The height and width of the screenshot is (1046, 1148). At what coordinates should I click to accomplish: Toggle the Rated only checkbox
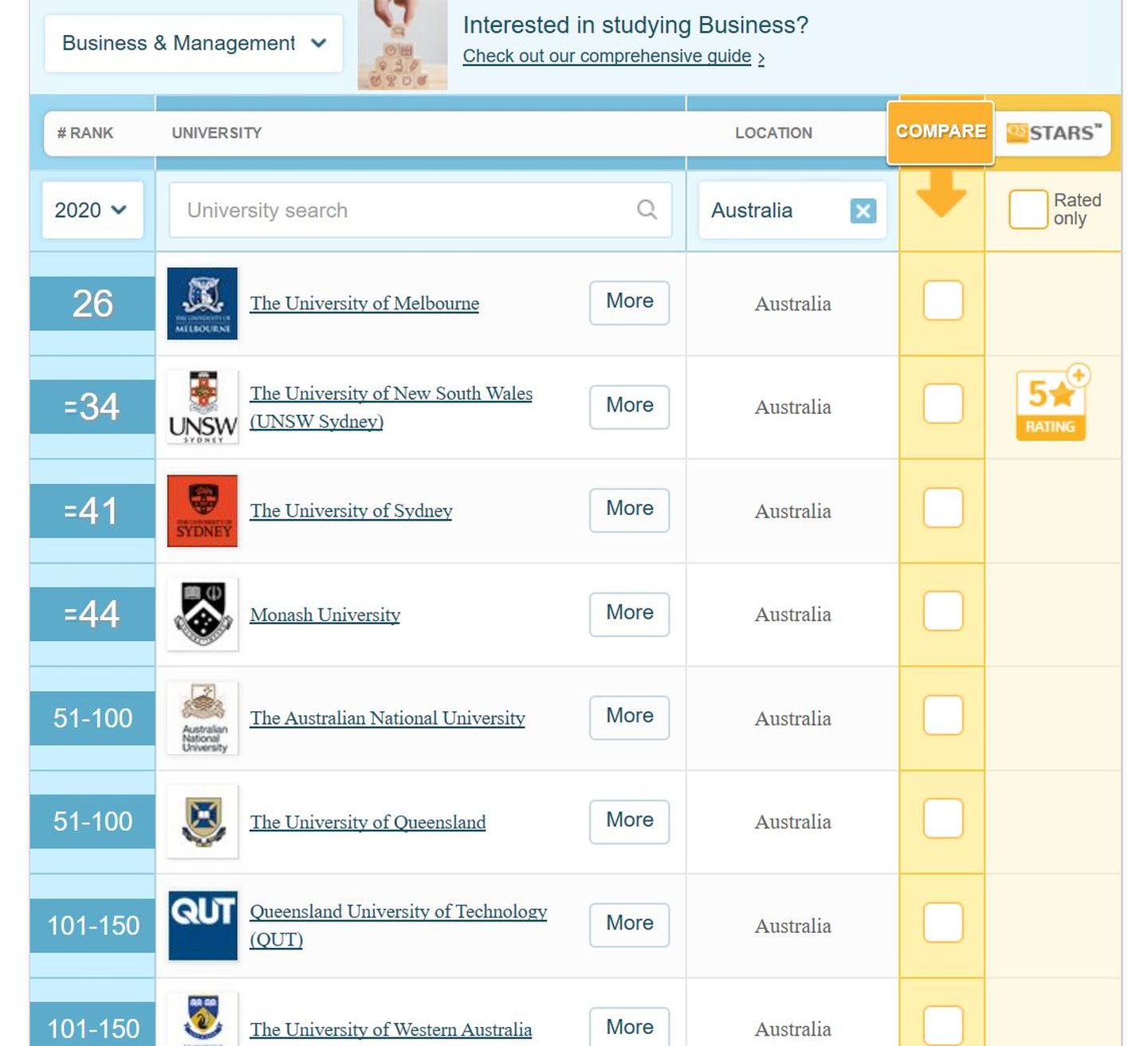(1028, 209)
